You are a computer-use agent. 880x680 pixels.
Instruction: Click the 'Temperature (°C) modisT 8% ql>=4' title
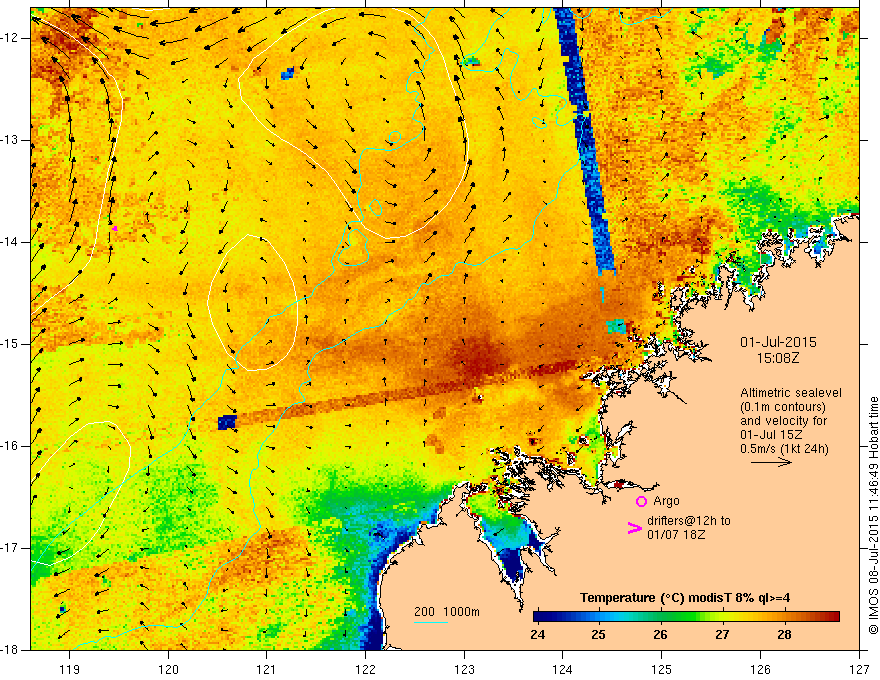[x=685, y=598]
